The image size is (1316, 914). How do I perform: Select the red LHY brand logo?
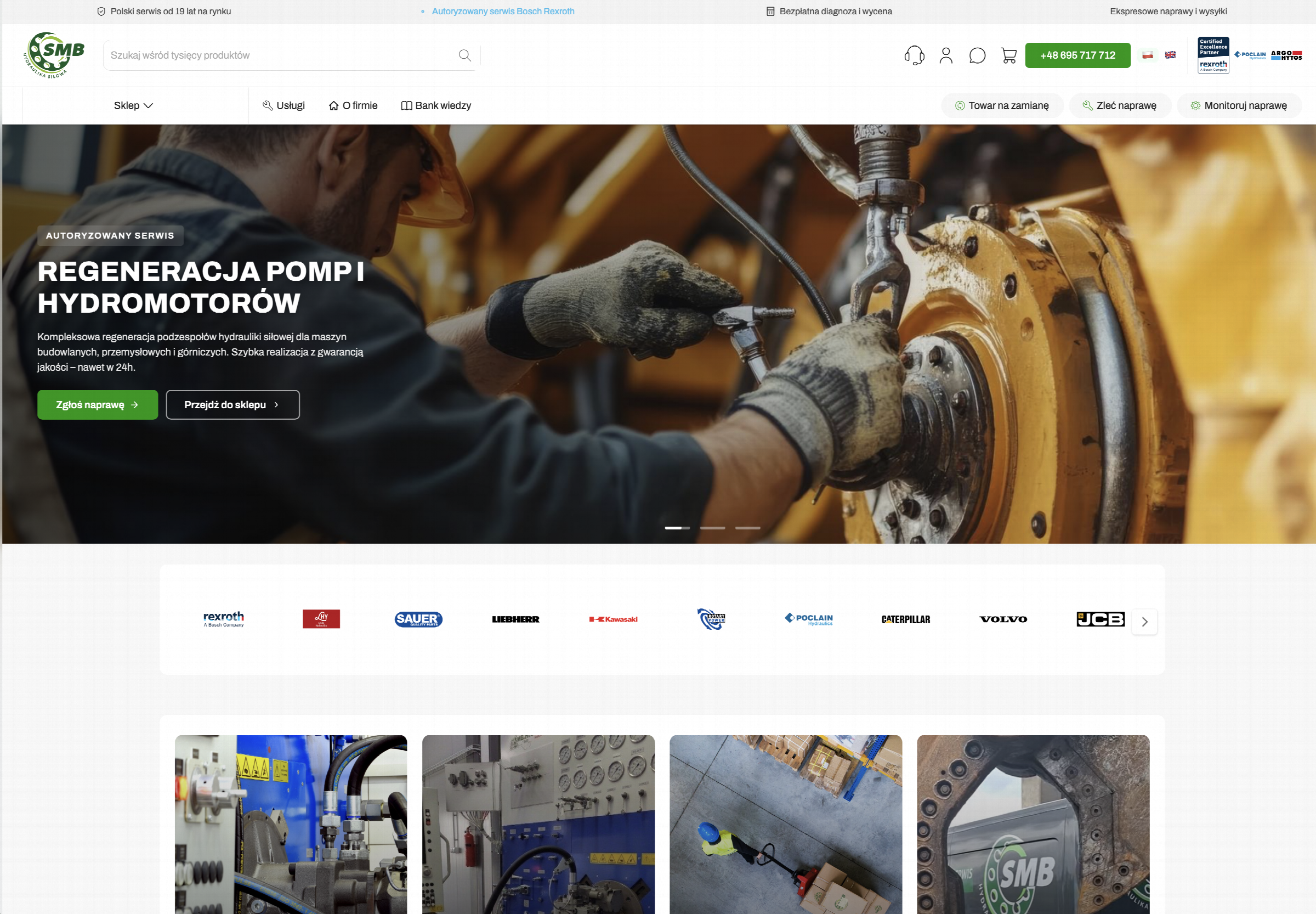point(321,619)
